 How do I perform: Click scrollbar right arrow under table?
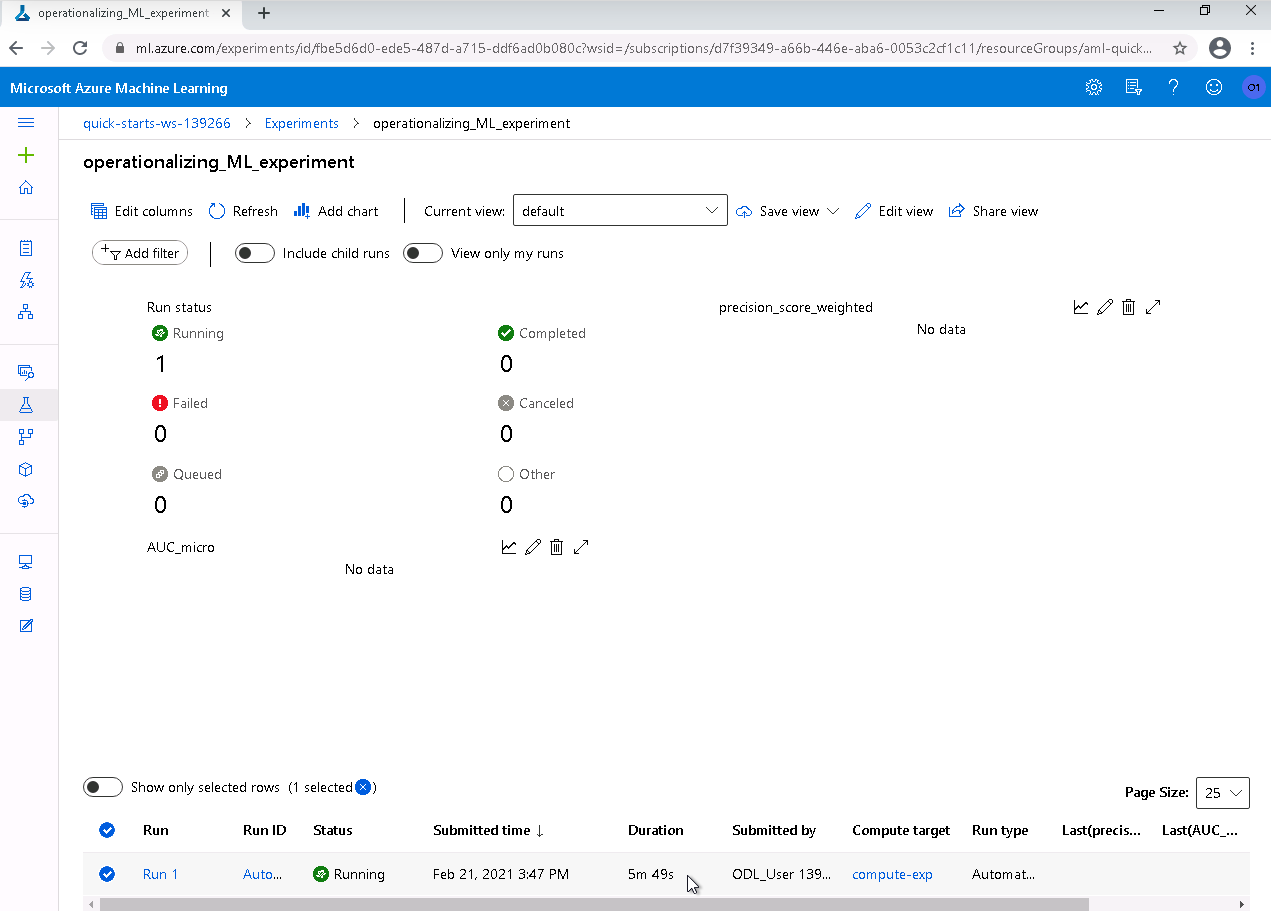[1242, 904]
